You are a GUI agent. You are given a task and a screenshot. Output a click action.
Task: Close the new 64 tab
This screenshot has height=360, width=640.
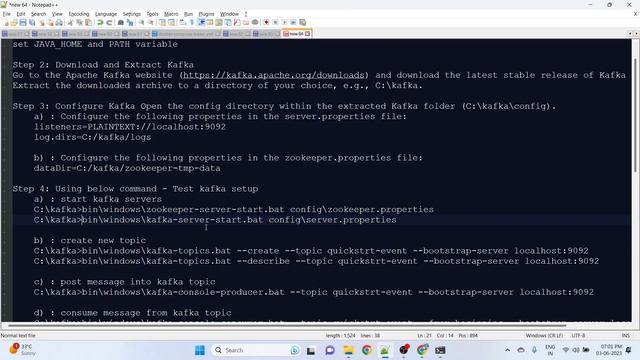(308, 33)
